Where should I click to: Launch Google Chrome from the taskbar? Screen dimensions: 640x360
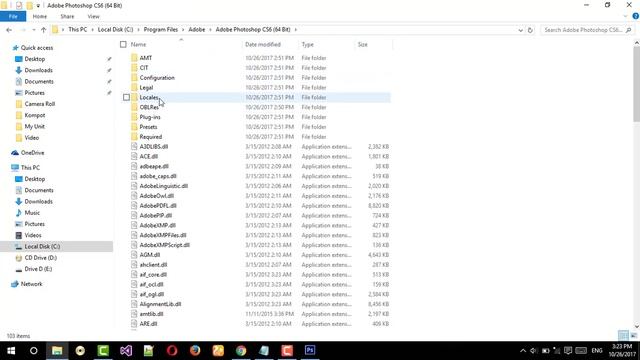(x=241, y=350)
